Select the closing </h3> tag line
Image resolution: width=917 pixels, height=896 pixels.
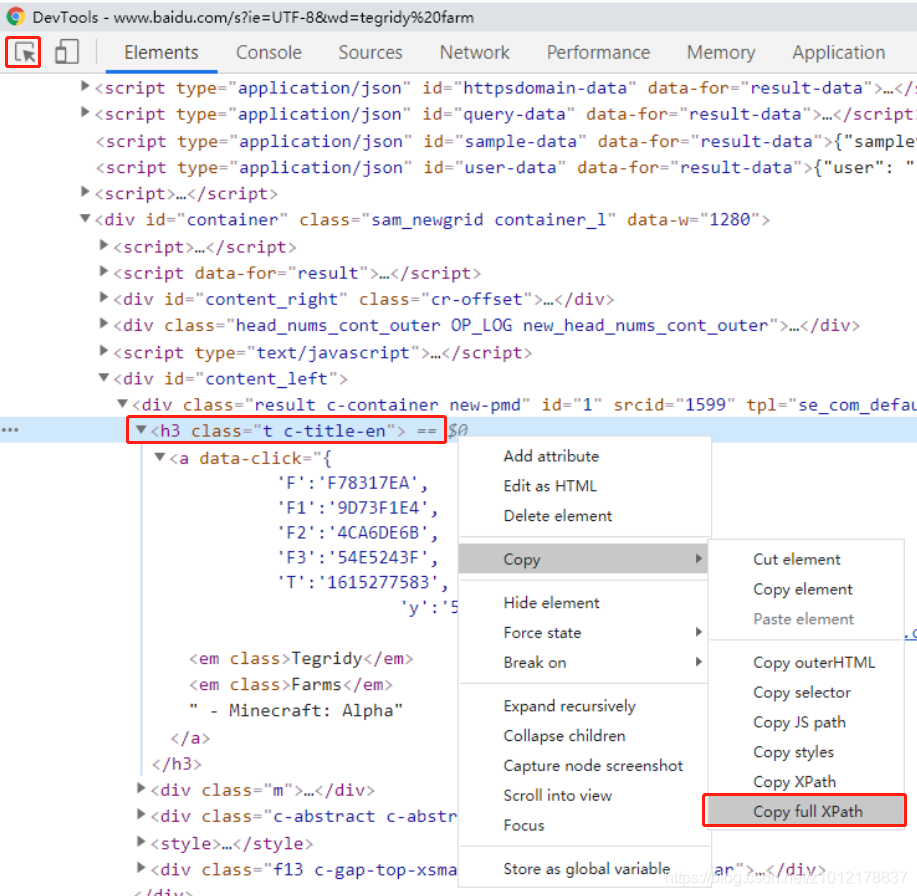(177, 764)
